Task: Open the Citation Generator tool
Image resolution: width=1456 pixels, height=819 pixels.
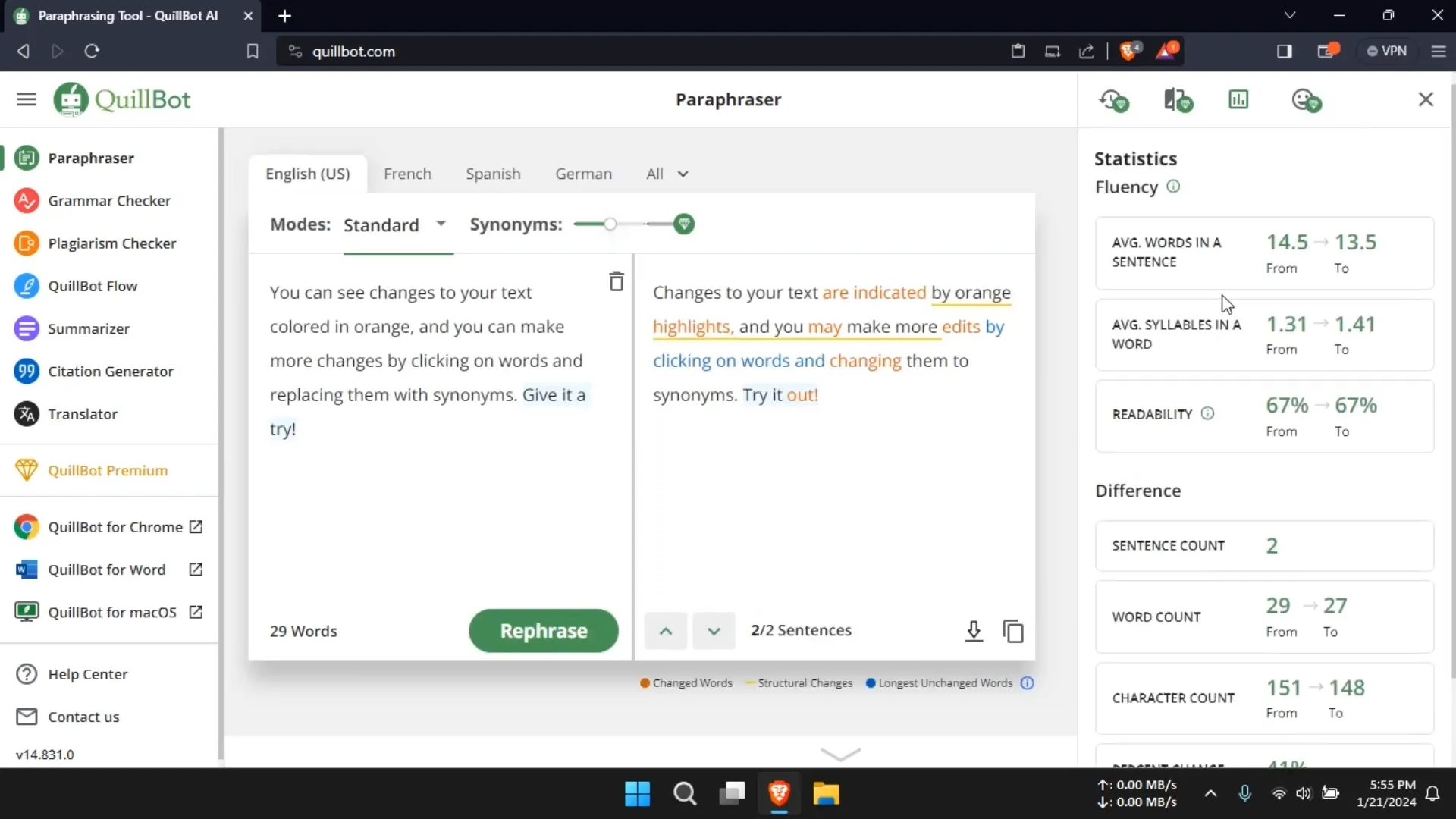Action: (110, 371)
